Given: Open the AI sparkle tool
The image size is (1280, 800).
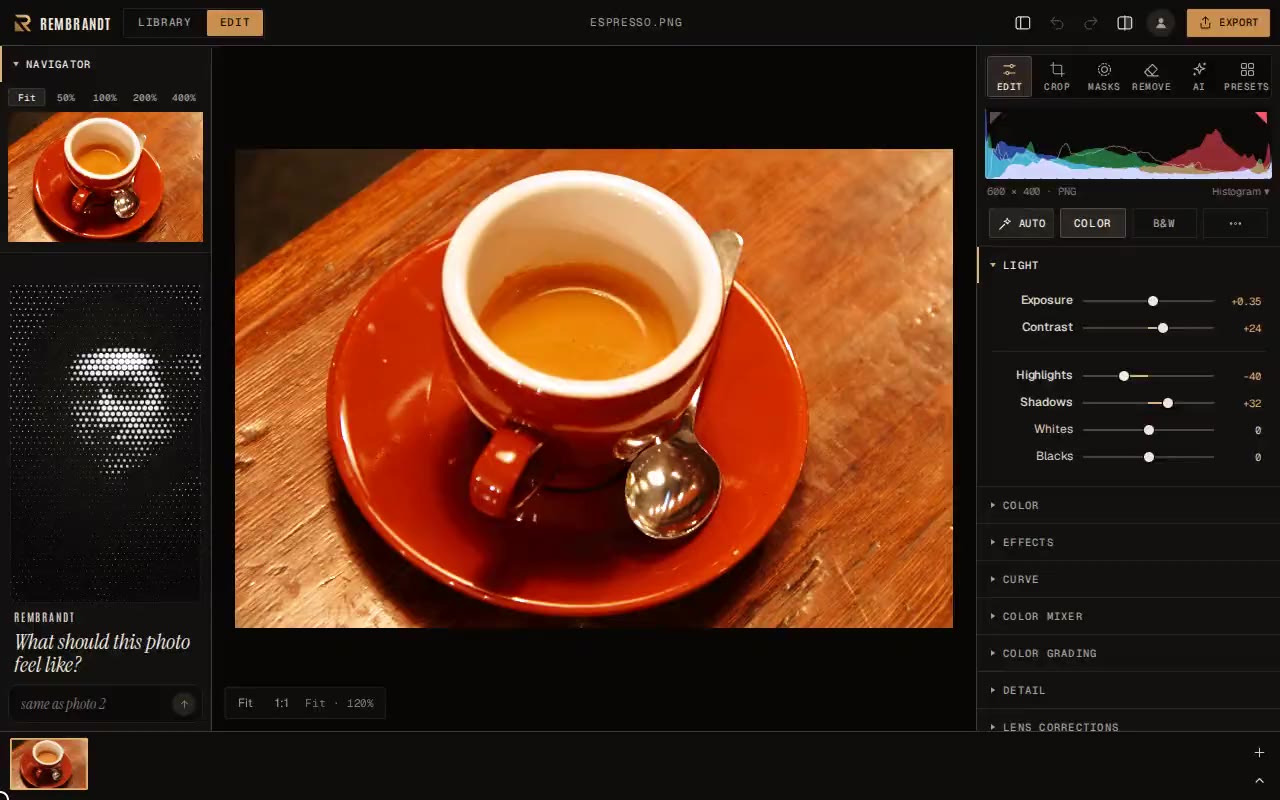Looking at the screenshot, I should coord(1199,76).
